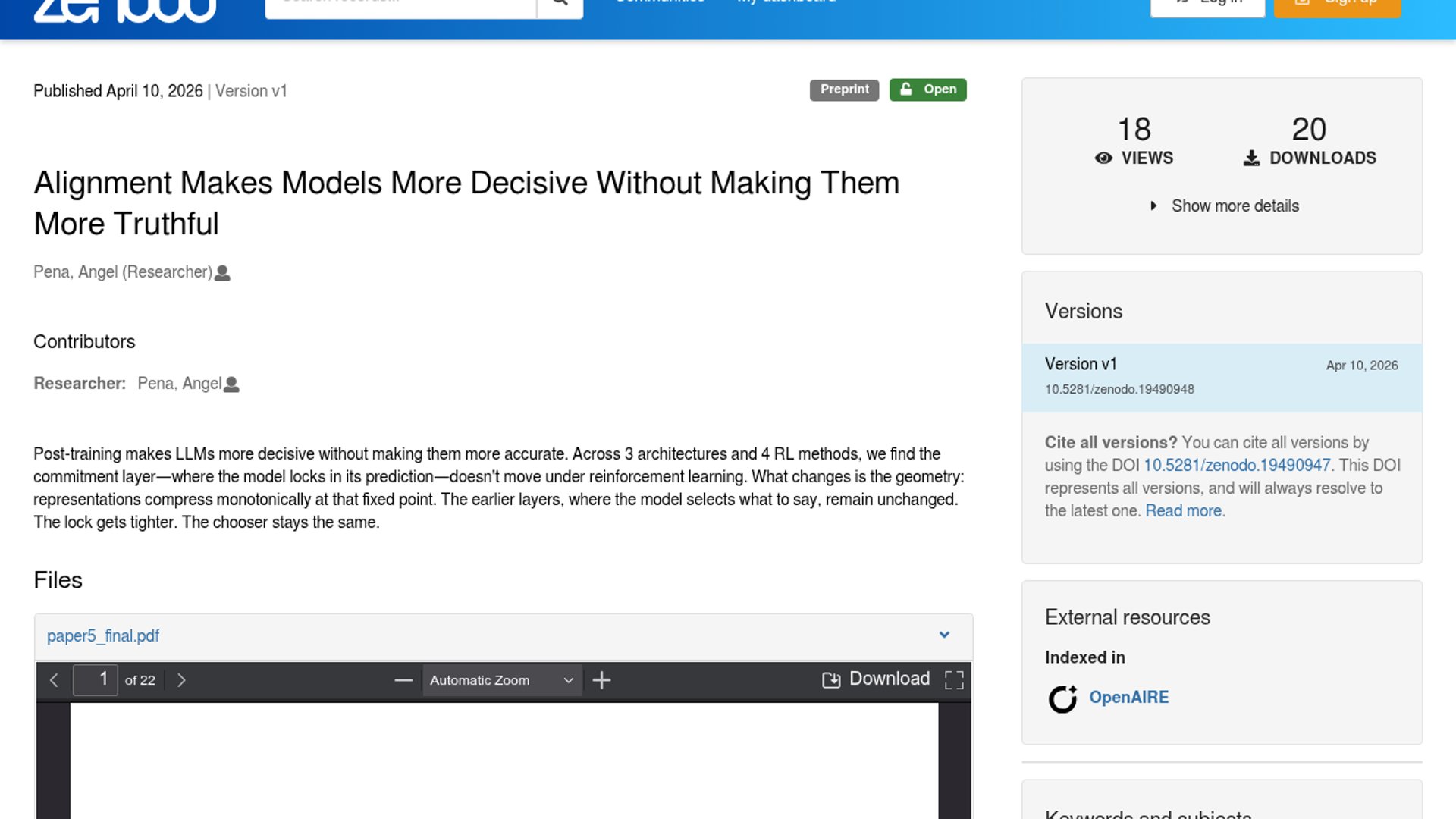Open the Automatic Zoom dropdown
This screenshot has height=819, width=1456.
(501, 680)
